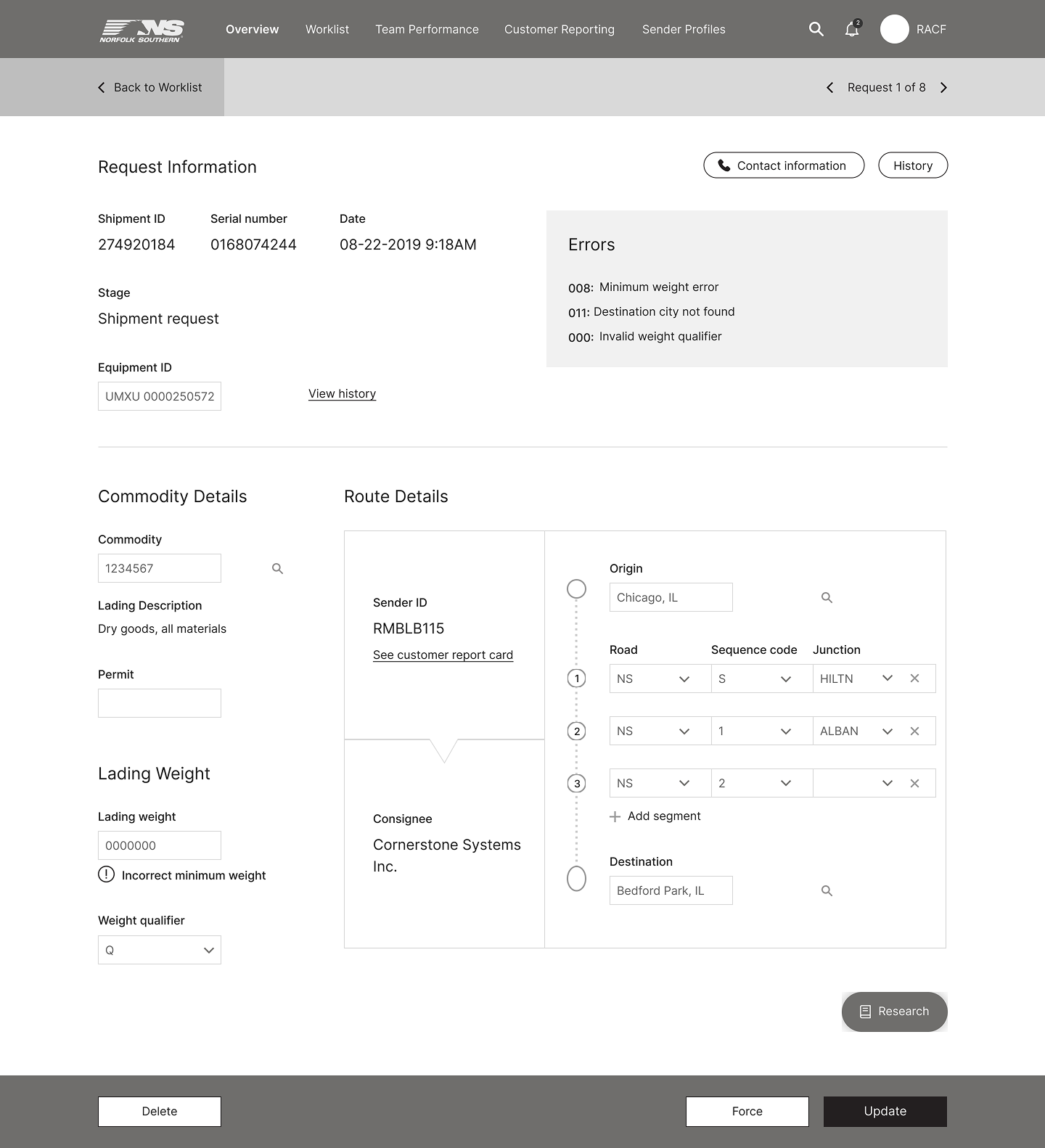This screenshot has width=1045, height=1148.
Task: Open the search magnifier in the header
Action: click(x=816, y=29)
